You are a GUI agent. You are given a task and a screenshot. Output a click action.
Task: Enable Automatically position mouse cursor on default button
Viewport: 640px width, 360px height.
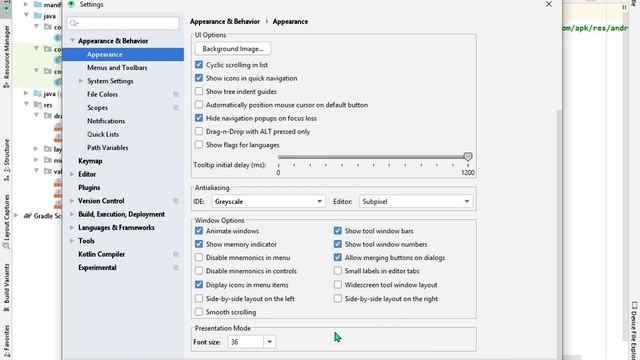tap(199, 105)
